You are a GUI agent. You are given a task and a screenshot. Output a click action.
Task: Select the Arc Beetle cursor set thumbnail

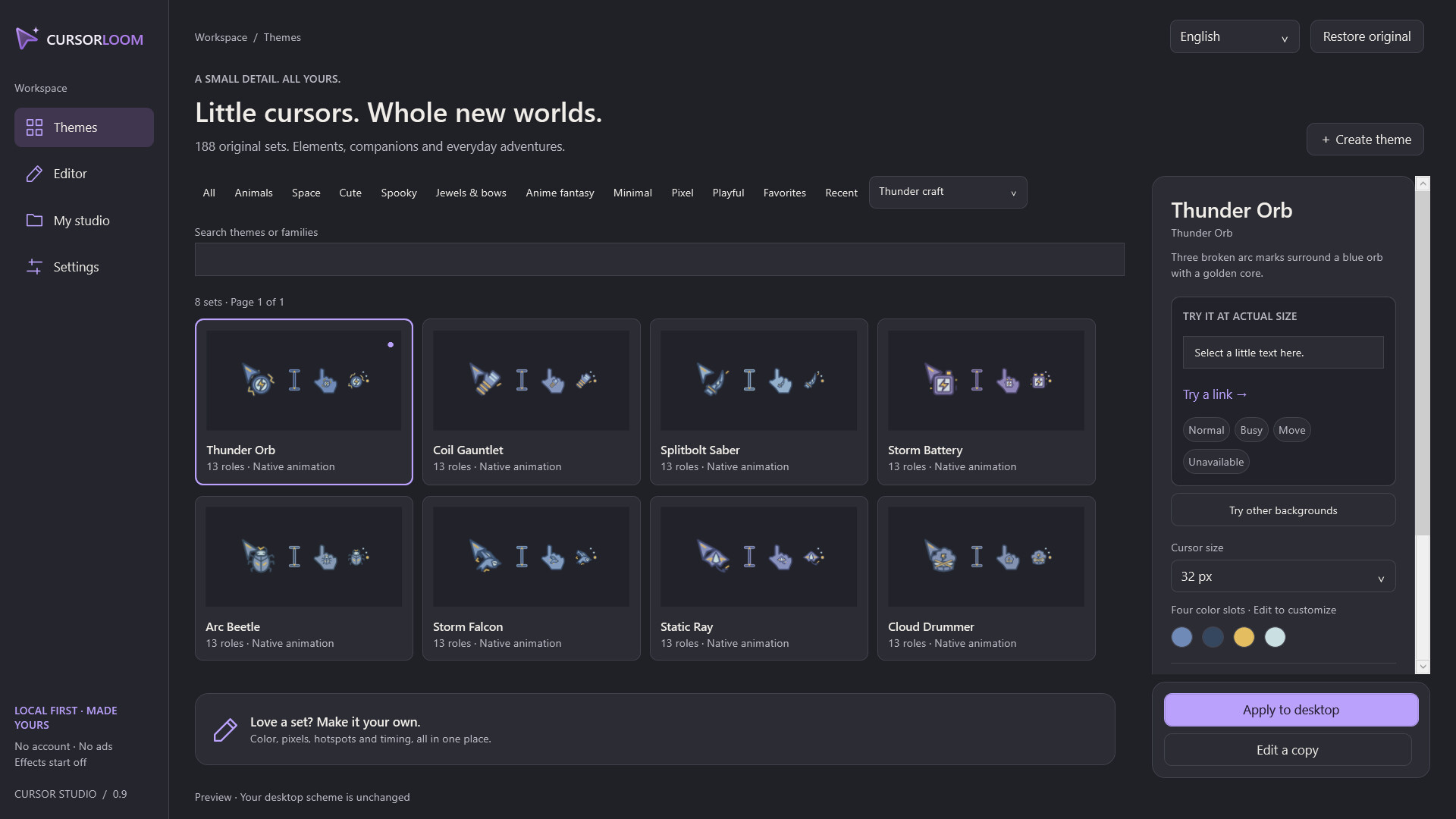pos(303,557)
